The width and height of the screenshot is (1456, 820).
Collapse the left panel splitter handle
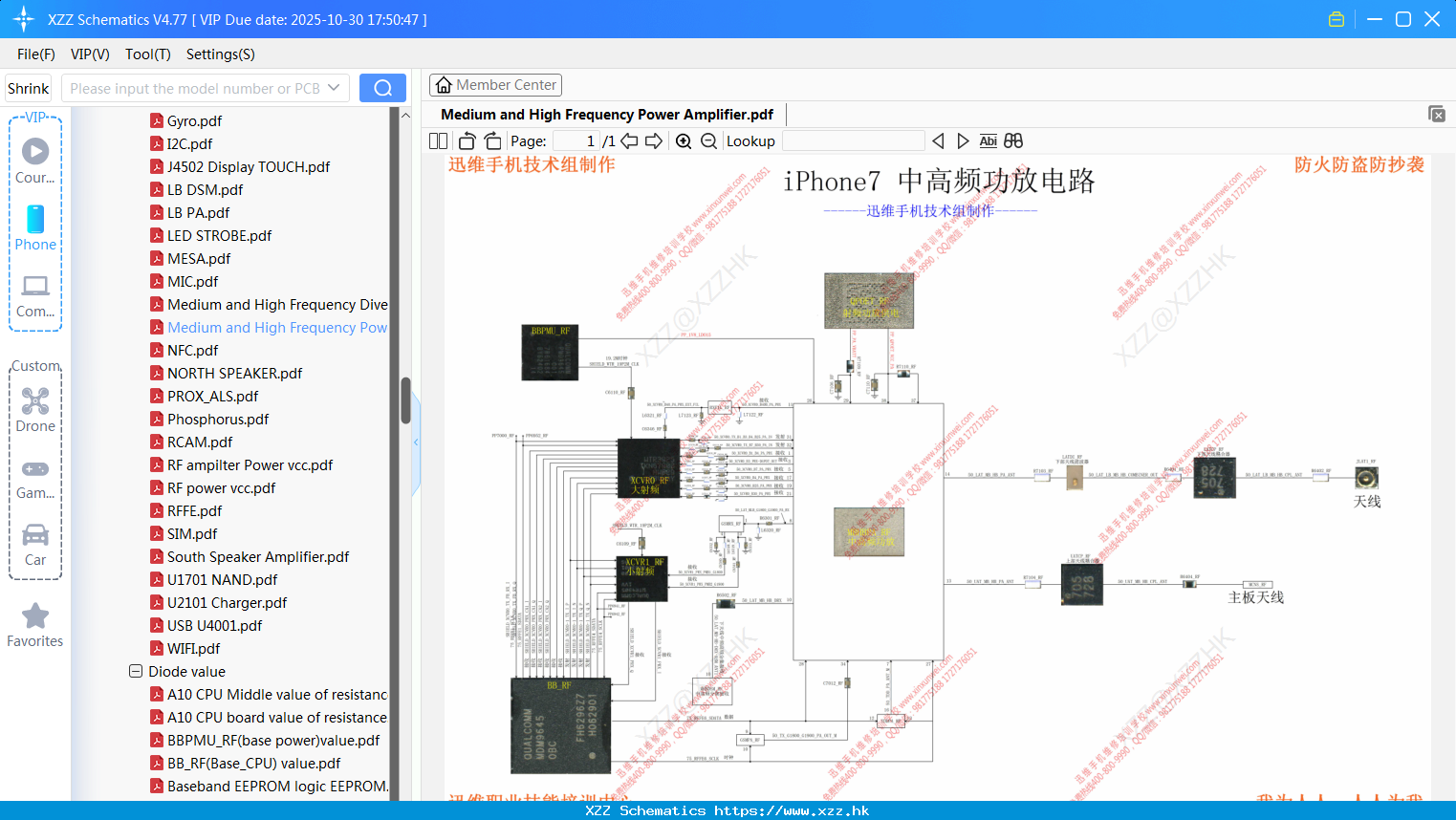pos(416,442)
